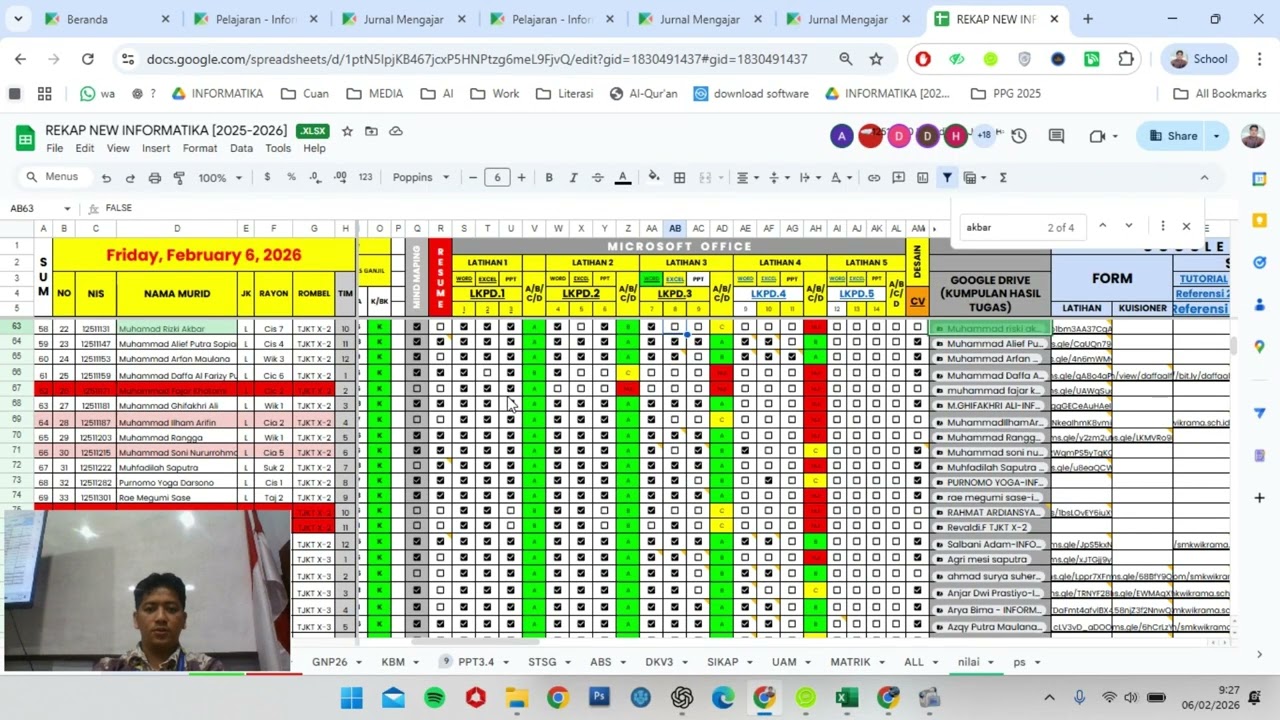Print the spreadsheet using the printer icon
Image resolution: width=1280 pixels, height=720 pixels.
tap(155, 178)
